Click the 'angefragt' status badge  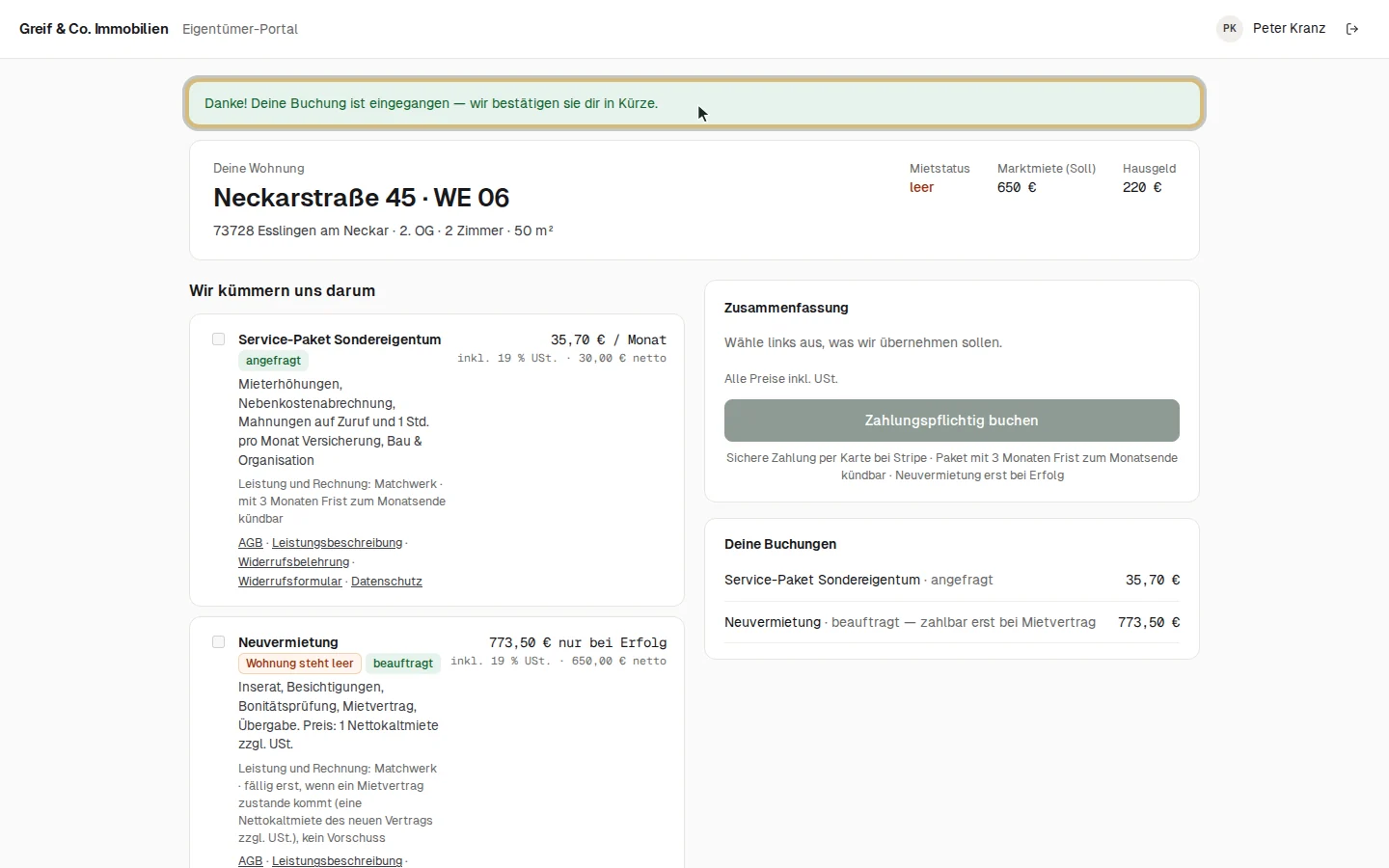(273, 361)
